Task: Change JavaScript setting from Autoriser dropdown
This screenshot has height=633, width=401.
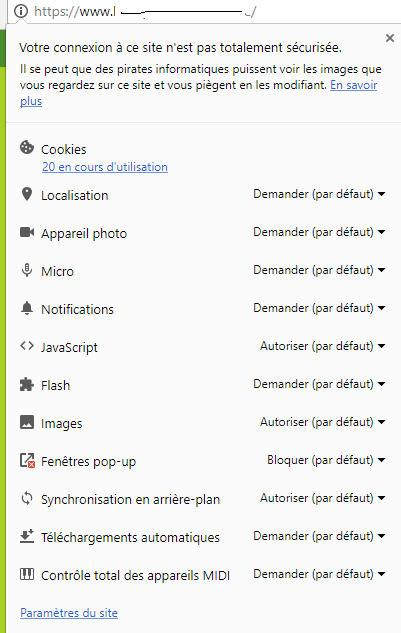Action: click(x=322, y=346)
